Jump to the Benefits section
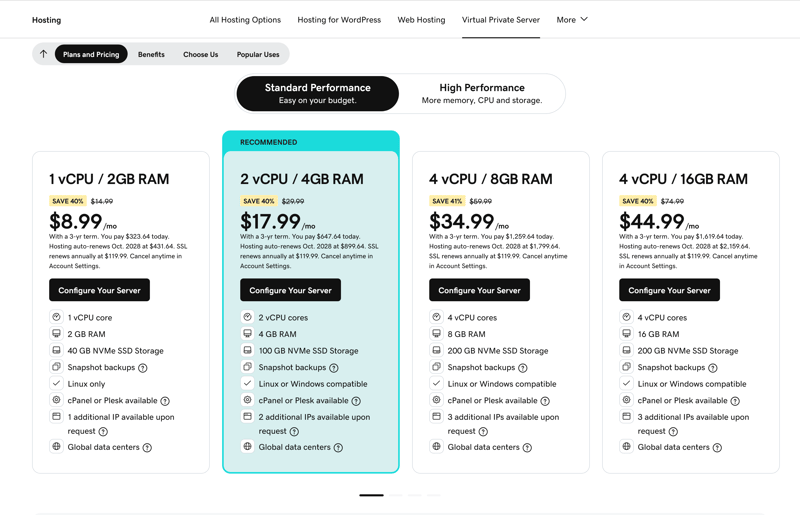 151,54
